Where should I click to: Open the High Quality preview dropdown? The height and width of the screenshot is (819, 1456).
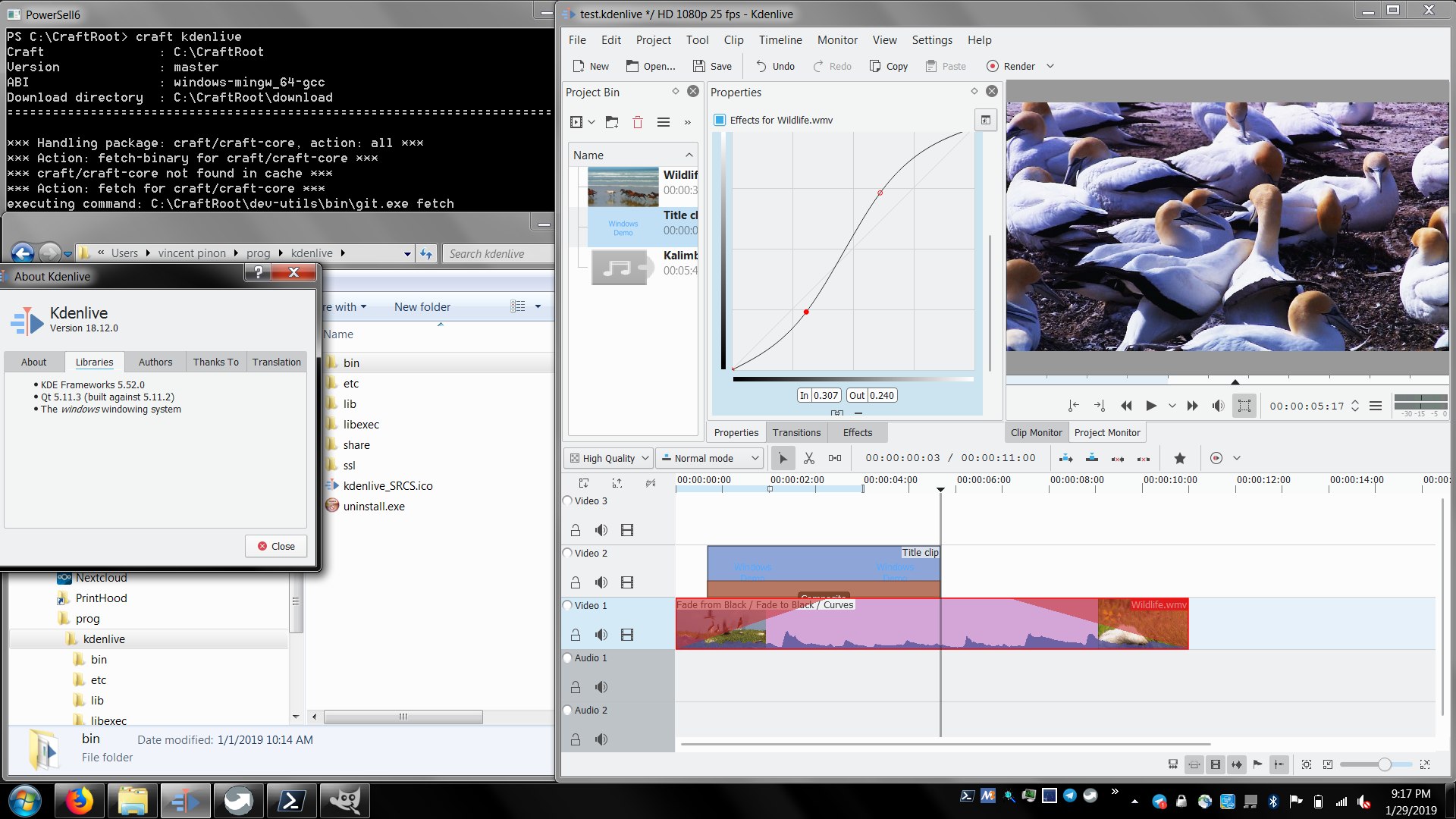(x=610, y=458)
